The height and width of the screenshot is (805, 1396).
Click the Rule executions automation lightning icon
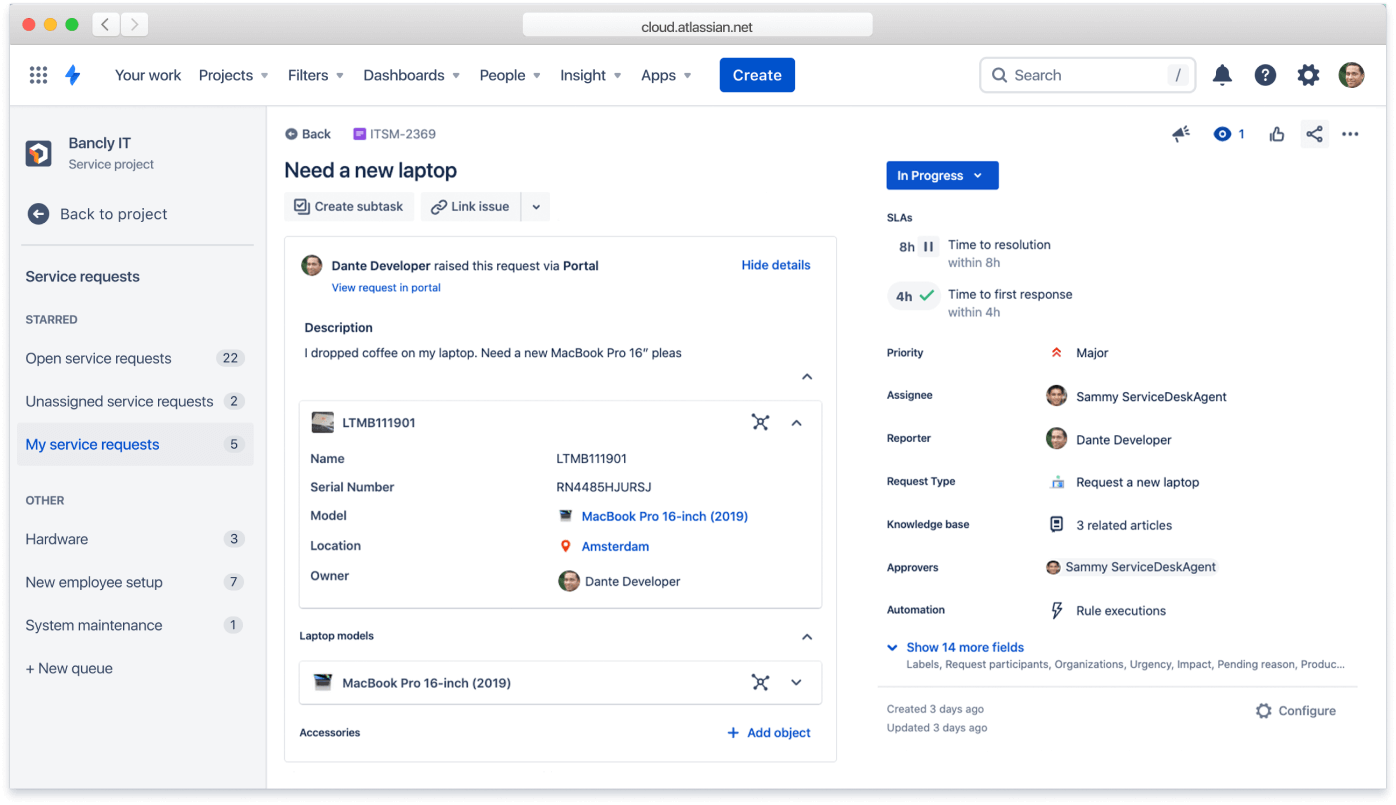pos(1056,610)
